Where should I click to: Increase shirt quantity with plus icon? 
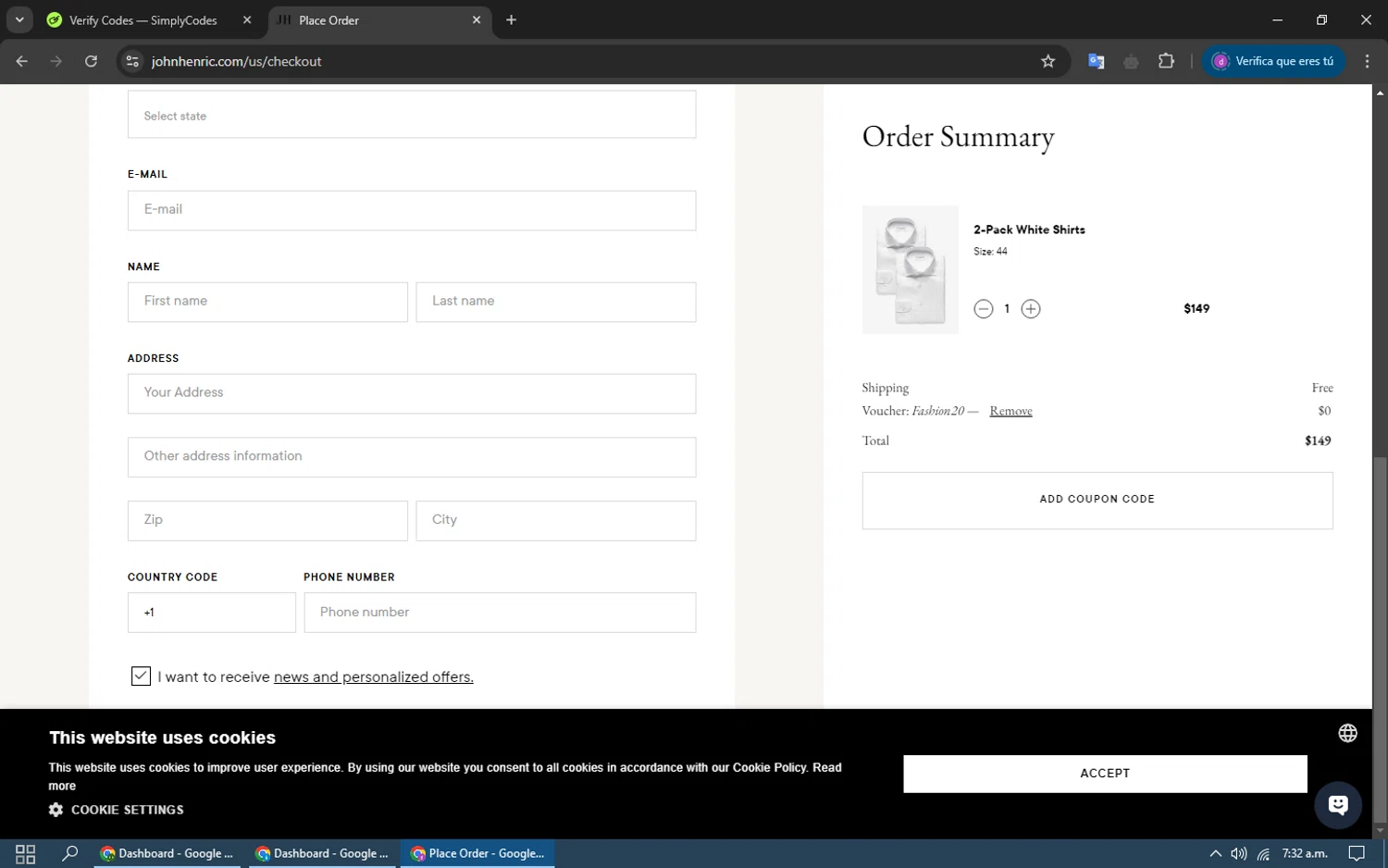(1031, 309)
